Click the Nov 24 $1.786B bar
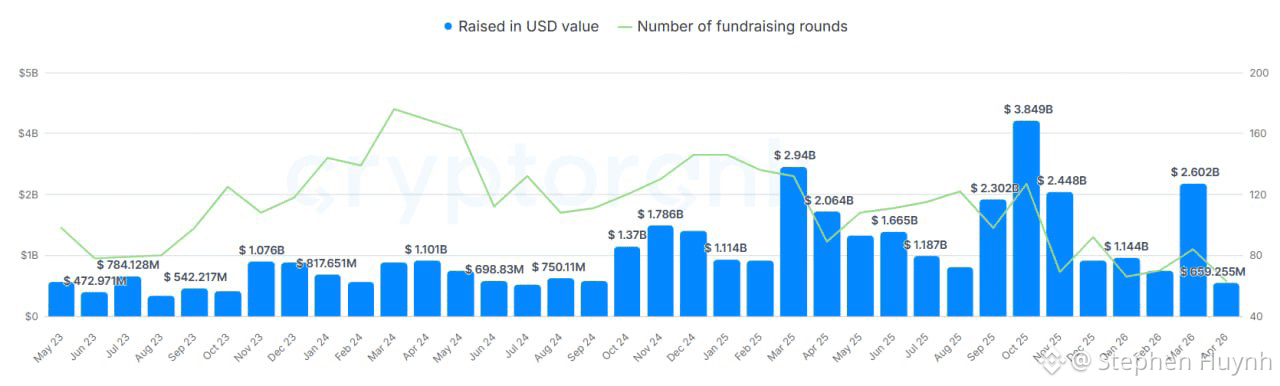 (660, 271)
